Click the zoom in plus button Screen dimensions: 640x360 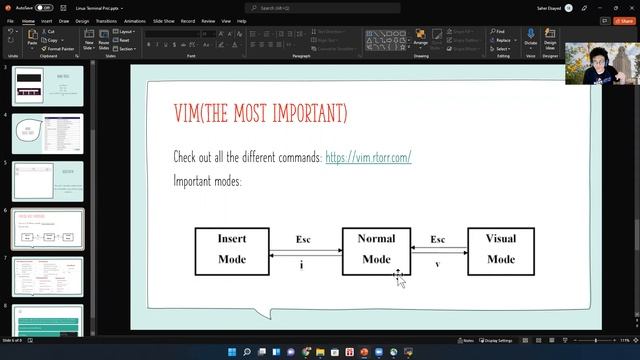tap(614, 340)
